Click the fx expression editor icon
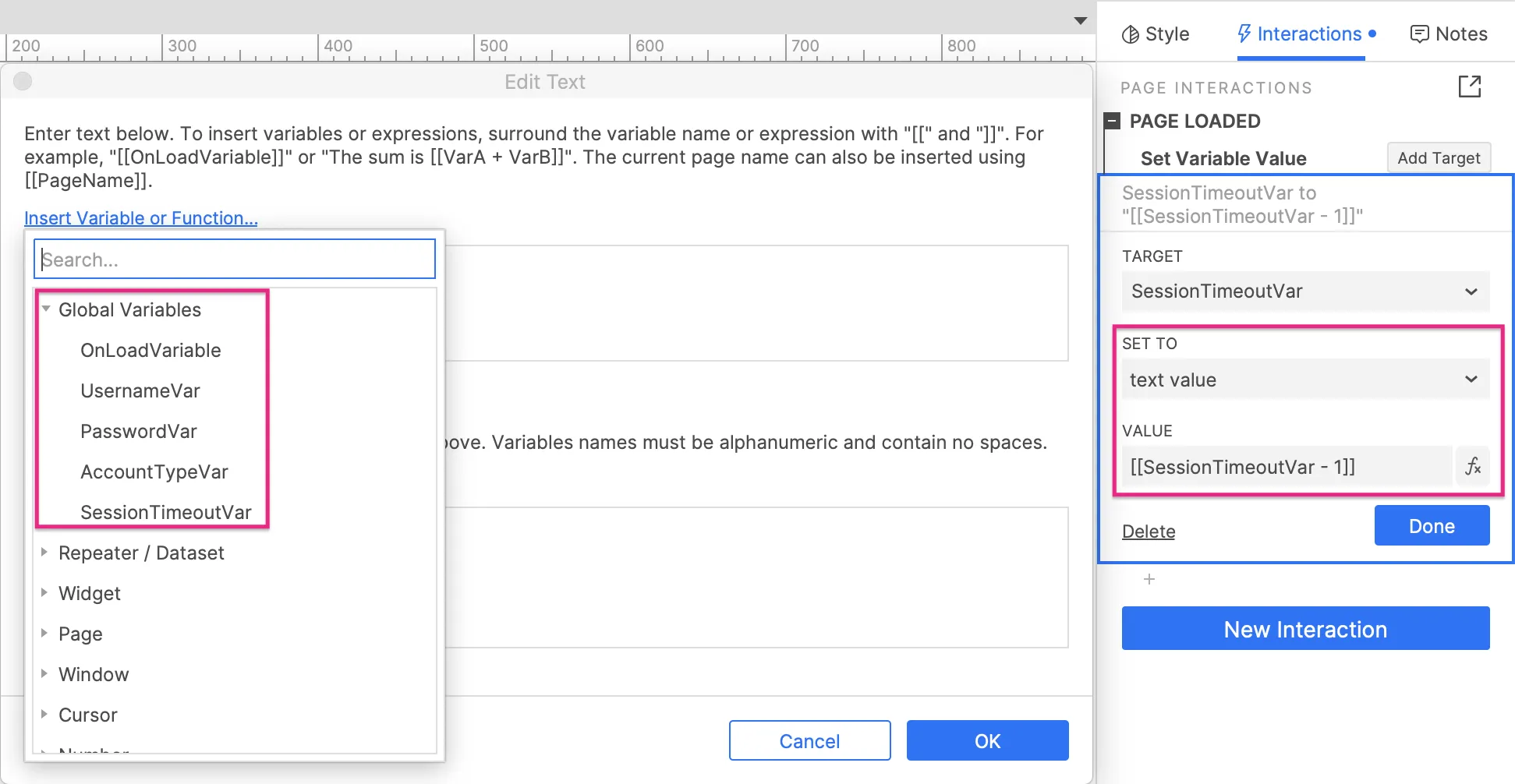The height and width of the screenshot is (784, 1515). [x=1472, y=467]
